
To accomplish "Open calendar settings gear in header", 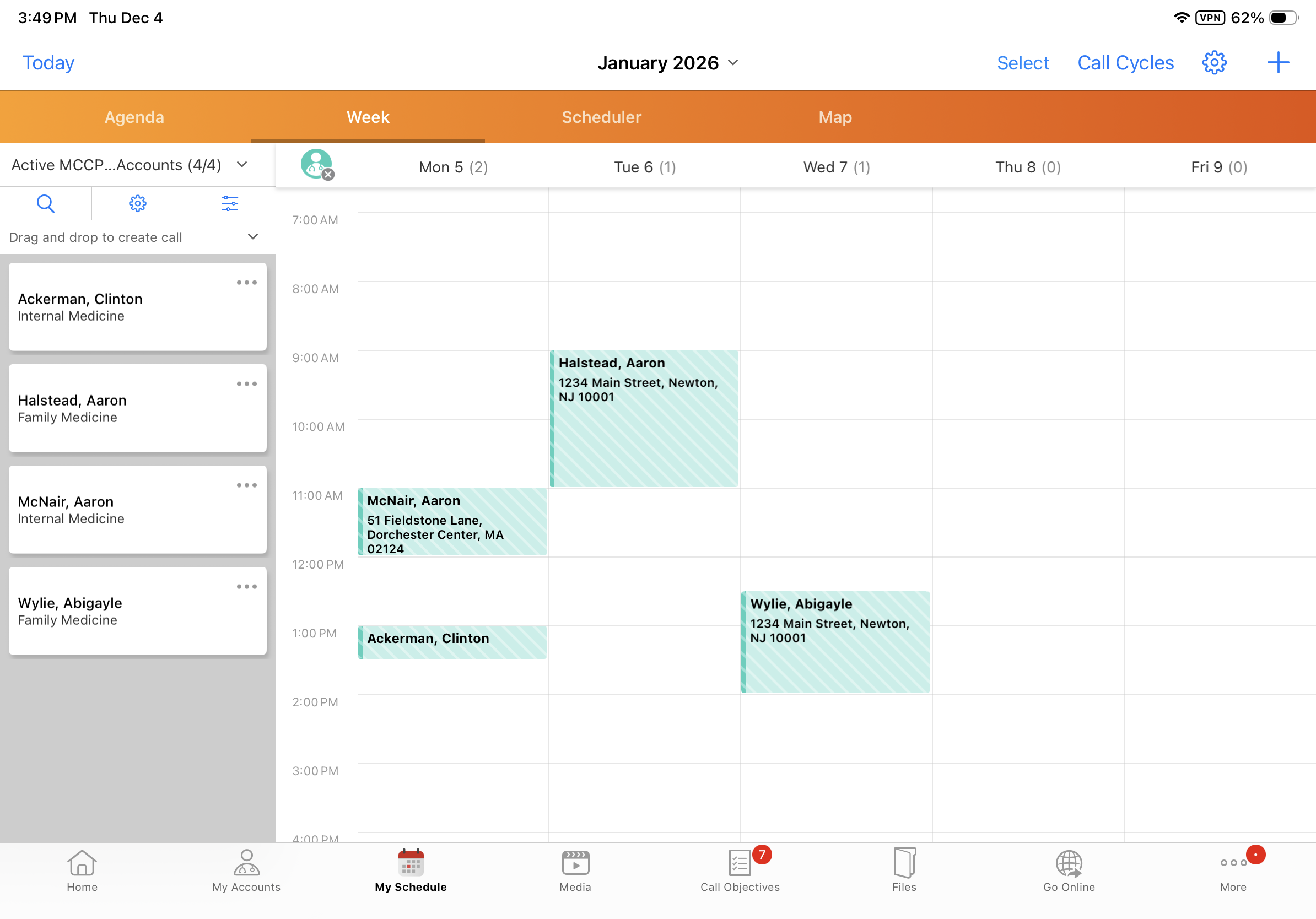I will [1213, 62].
